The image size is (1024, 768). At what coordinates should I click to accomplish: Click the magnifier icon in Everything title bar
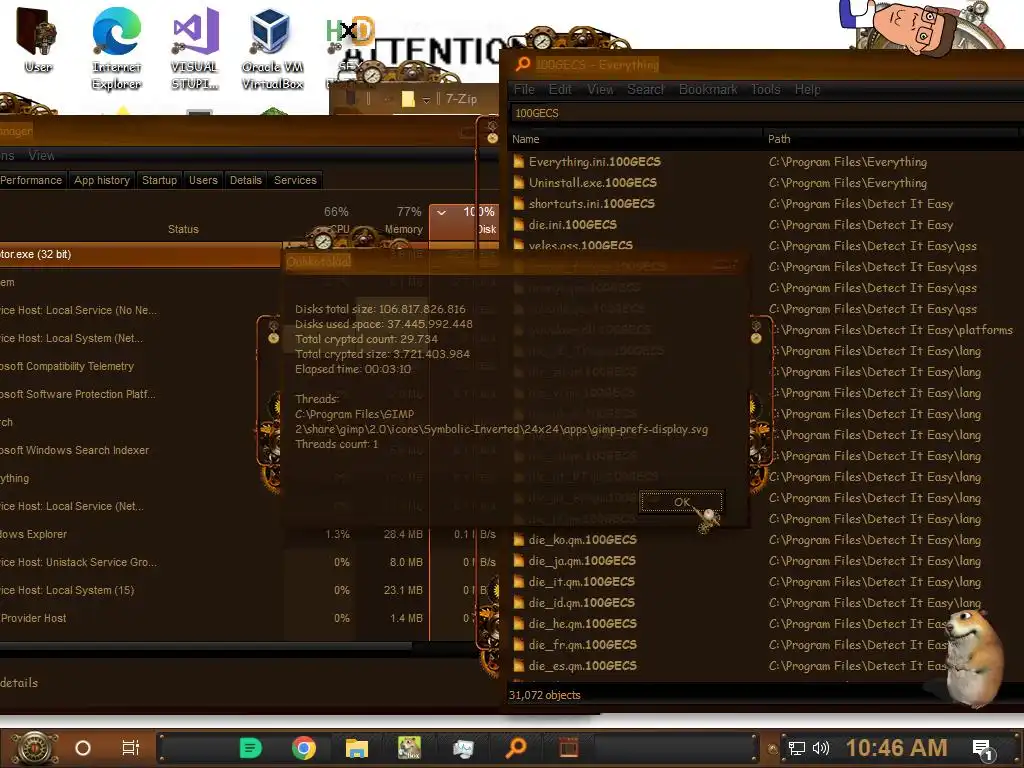click(522, 64)
